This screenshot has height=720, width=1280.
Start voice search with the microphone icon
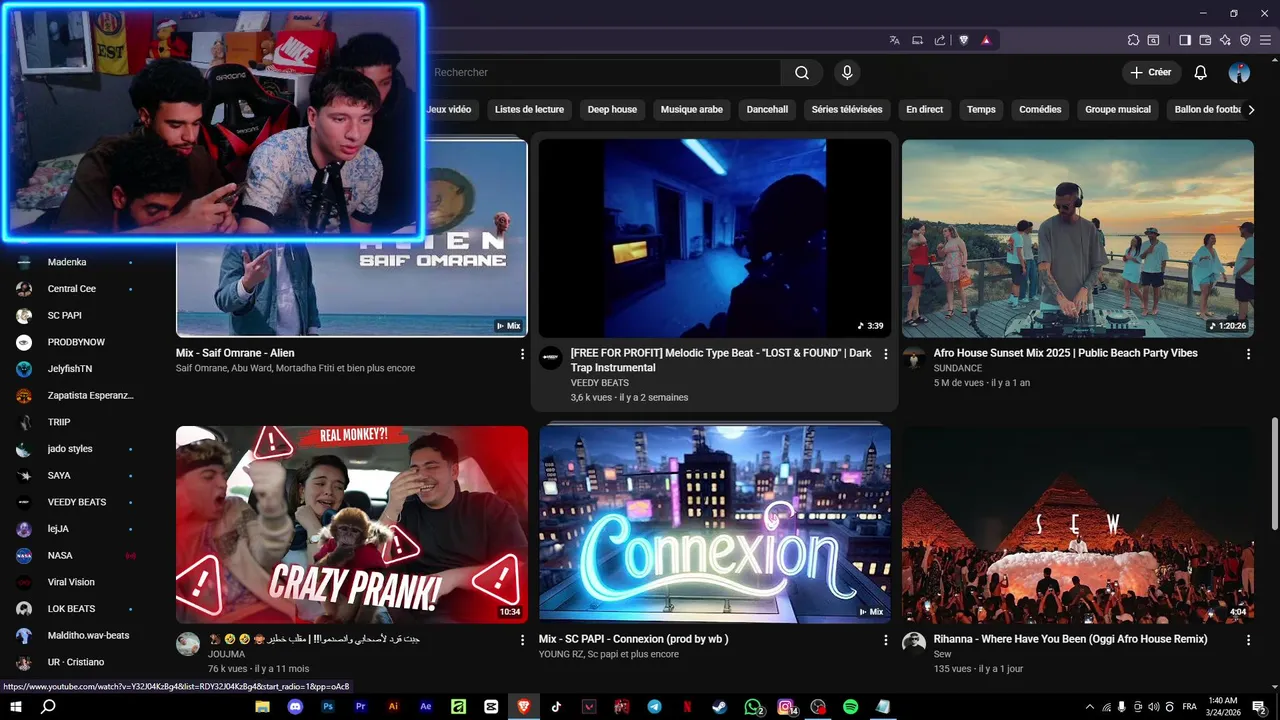847,72
